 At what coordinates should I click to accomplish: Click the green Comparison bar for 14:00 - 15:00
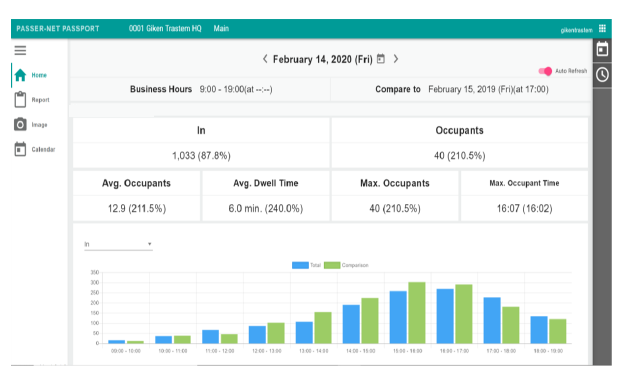(370, 321)
